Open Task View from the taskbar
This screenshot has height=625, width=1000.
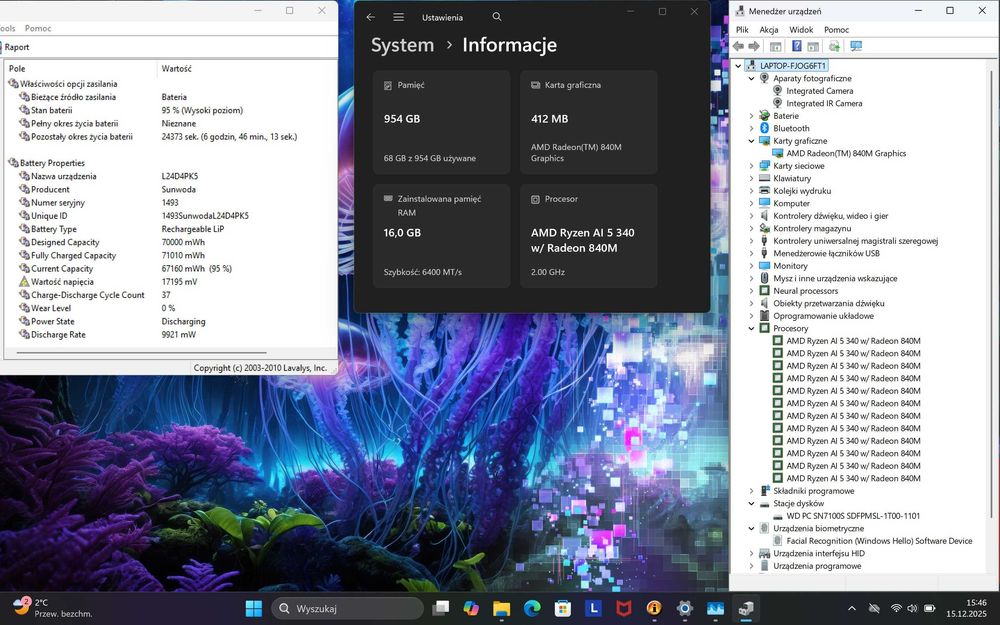coord(441,608)
